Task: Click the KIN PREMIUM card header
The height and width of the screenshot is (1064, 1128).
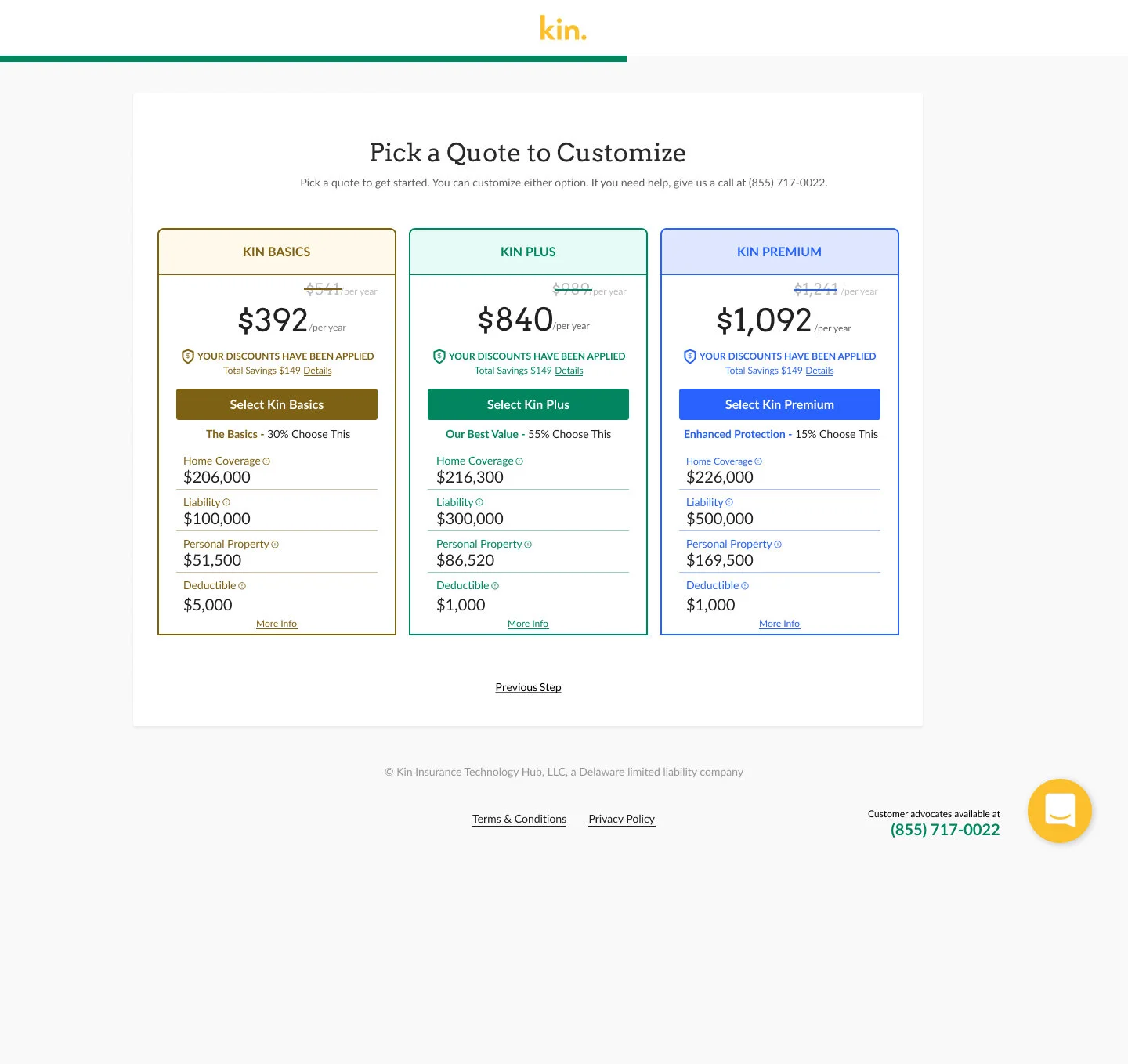Action: pyautogui.click(x=779, y=252)
